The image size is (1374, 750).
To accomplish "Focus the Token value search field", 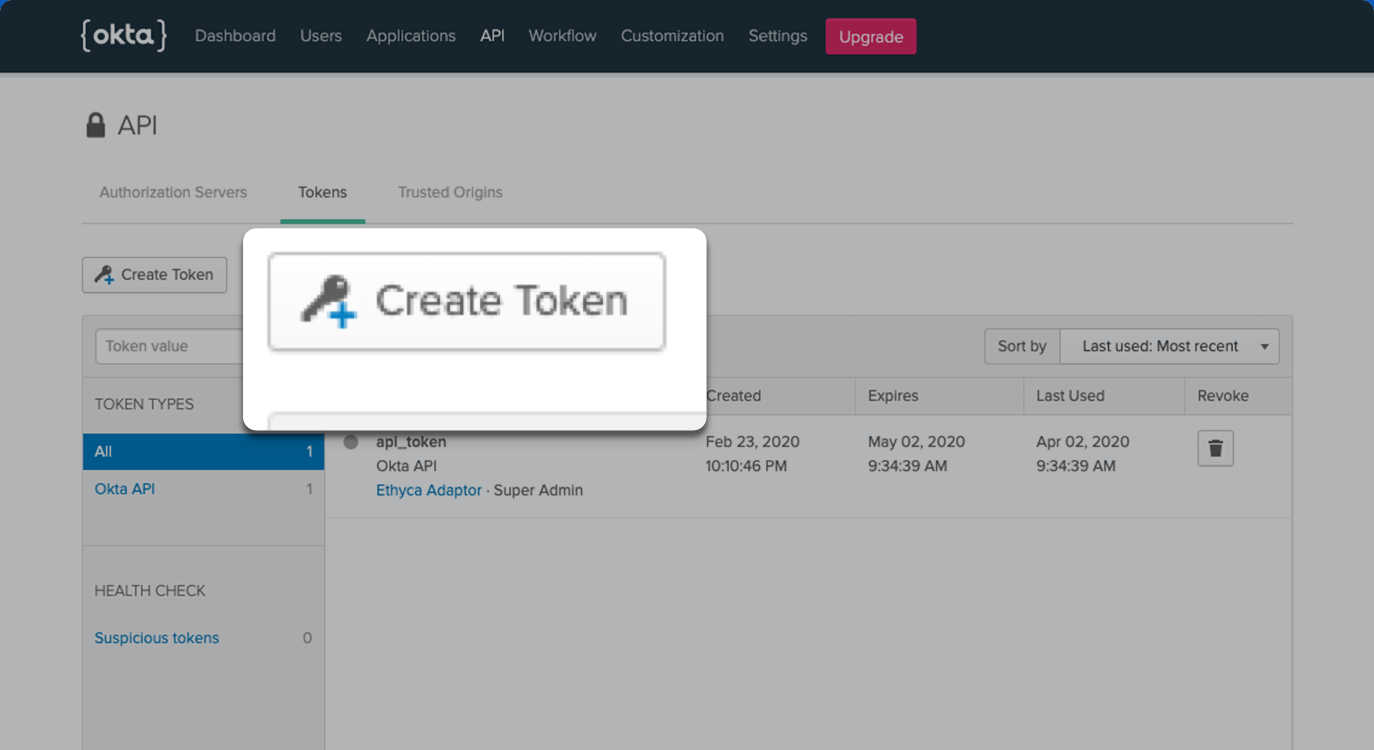I will coord(170,346).
